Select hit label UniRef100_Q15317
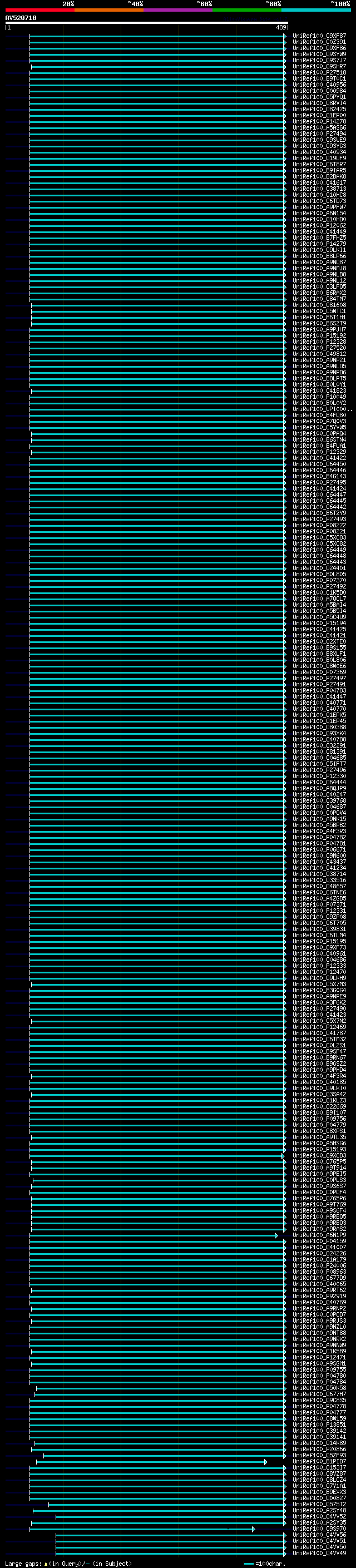Viewport: 356px width, 1568px height. 319,1467
